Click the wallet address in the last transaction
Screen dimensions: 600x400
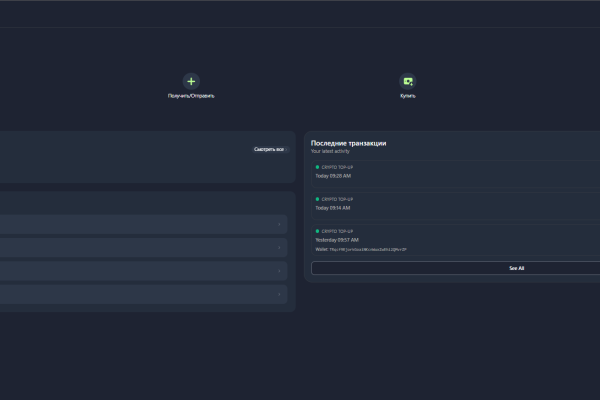tap(368, 250)
